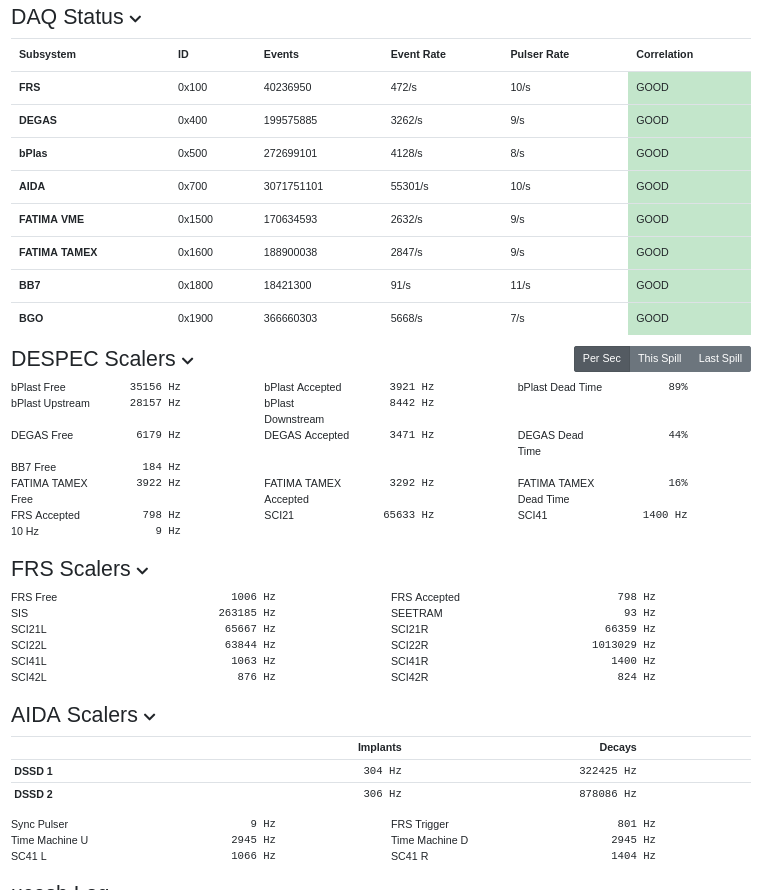Screen dimensions: 757x890
Task: Select the This Spill view
Action: (x=659, y=359)
